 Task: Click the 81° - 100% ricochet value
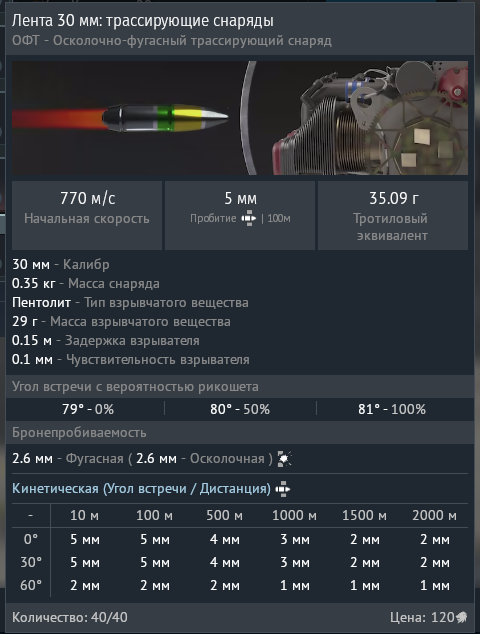pyautogui.click(x=392, y=410)
